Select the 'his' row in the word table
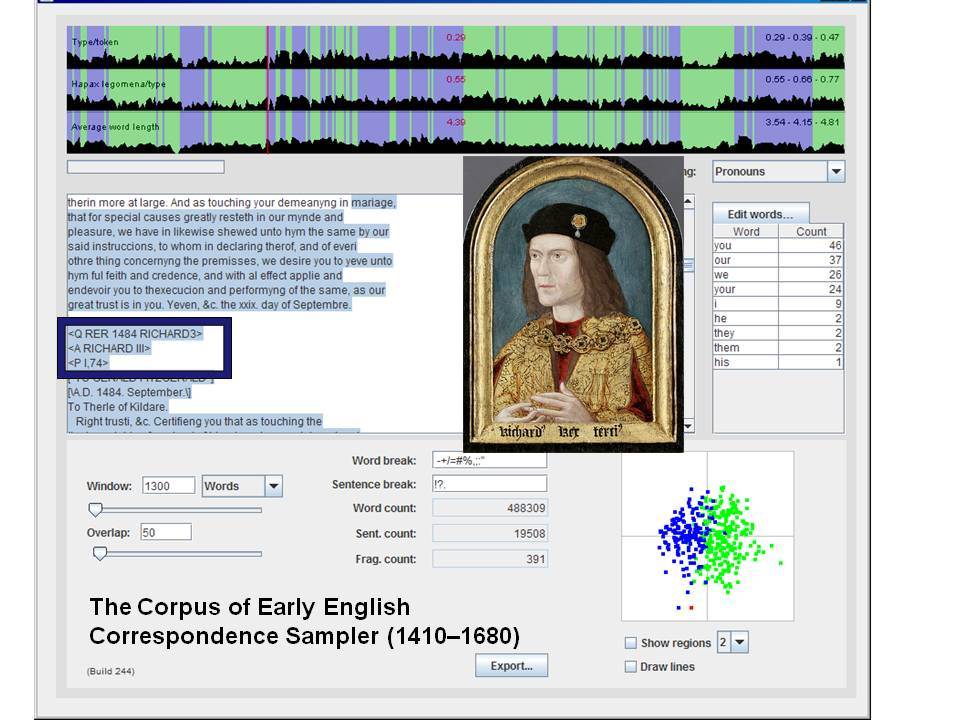This screenshot has width=960, height=720. [778, 362]
